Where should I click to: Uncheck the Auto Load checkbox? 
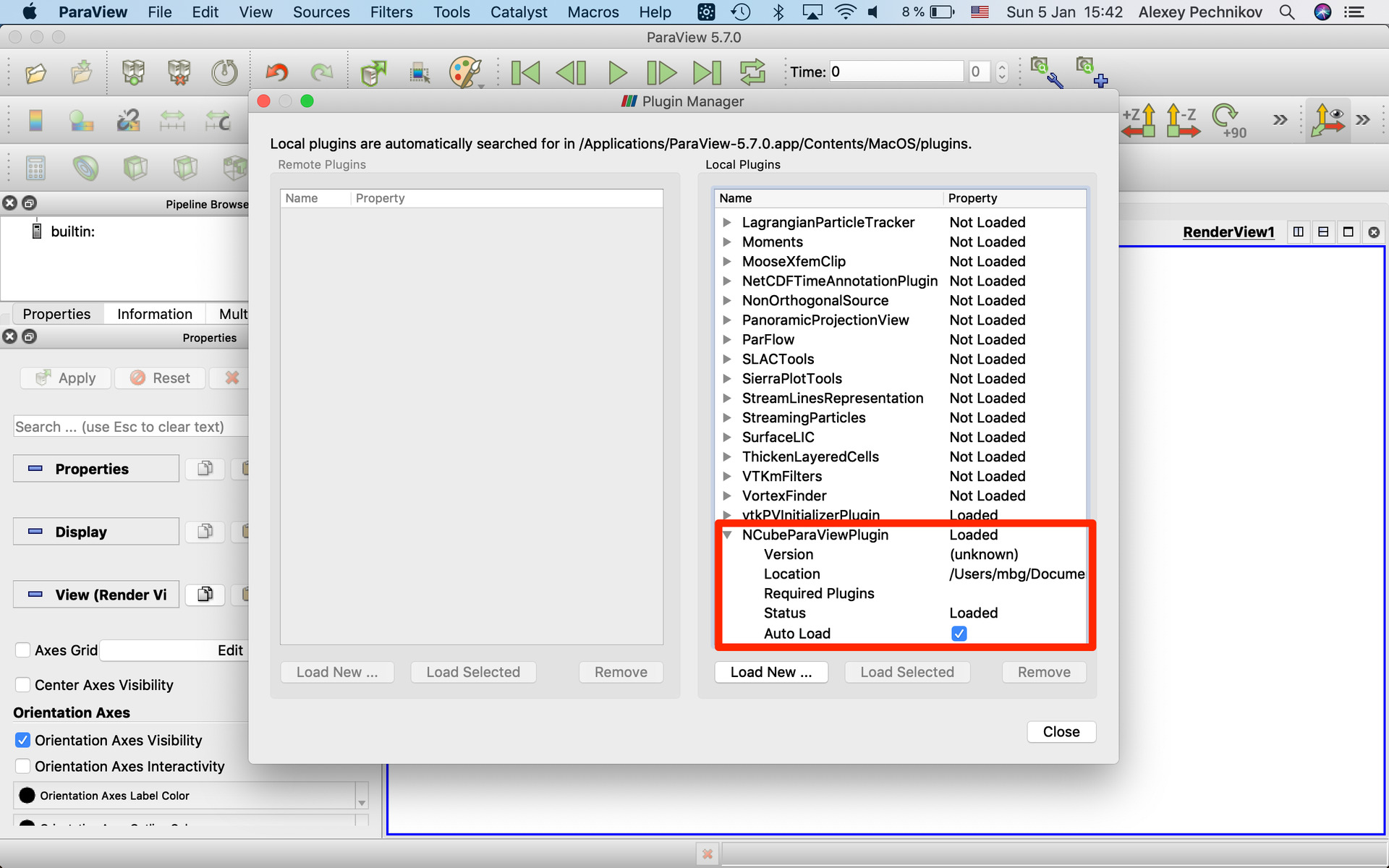point(959,634)
